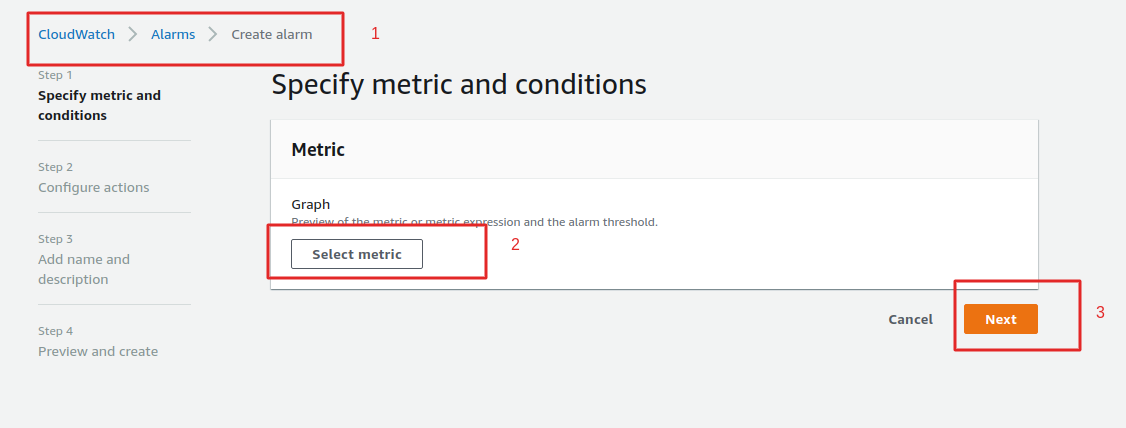
Task: Click the Step 2 label
Action: coord(55,167)
